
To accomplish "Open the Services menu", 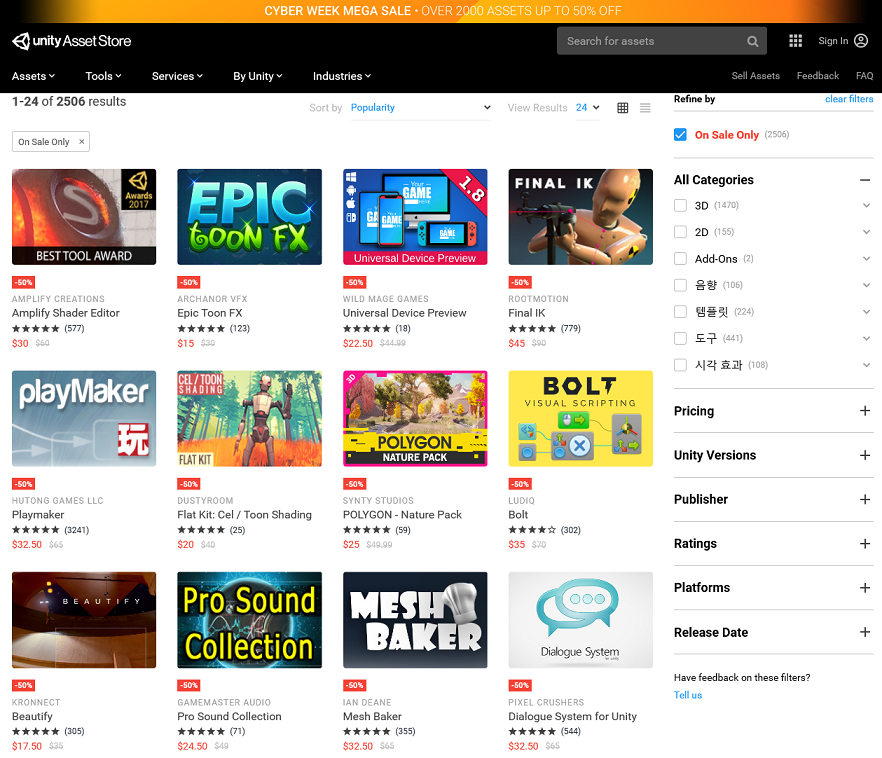I will tap(177, 76).
